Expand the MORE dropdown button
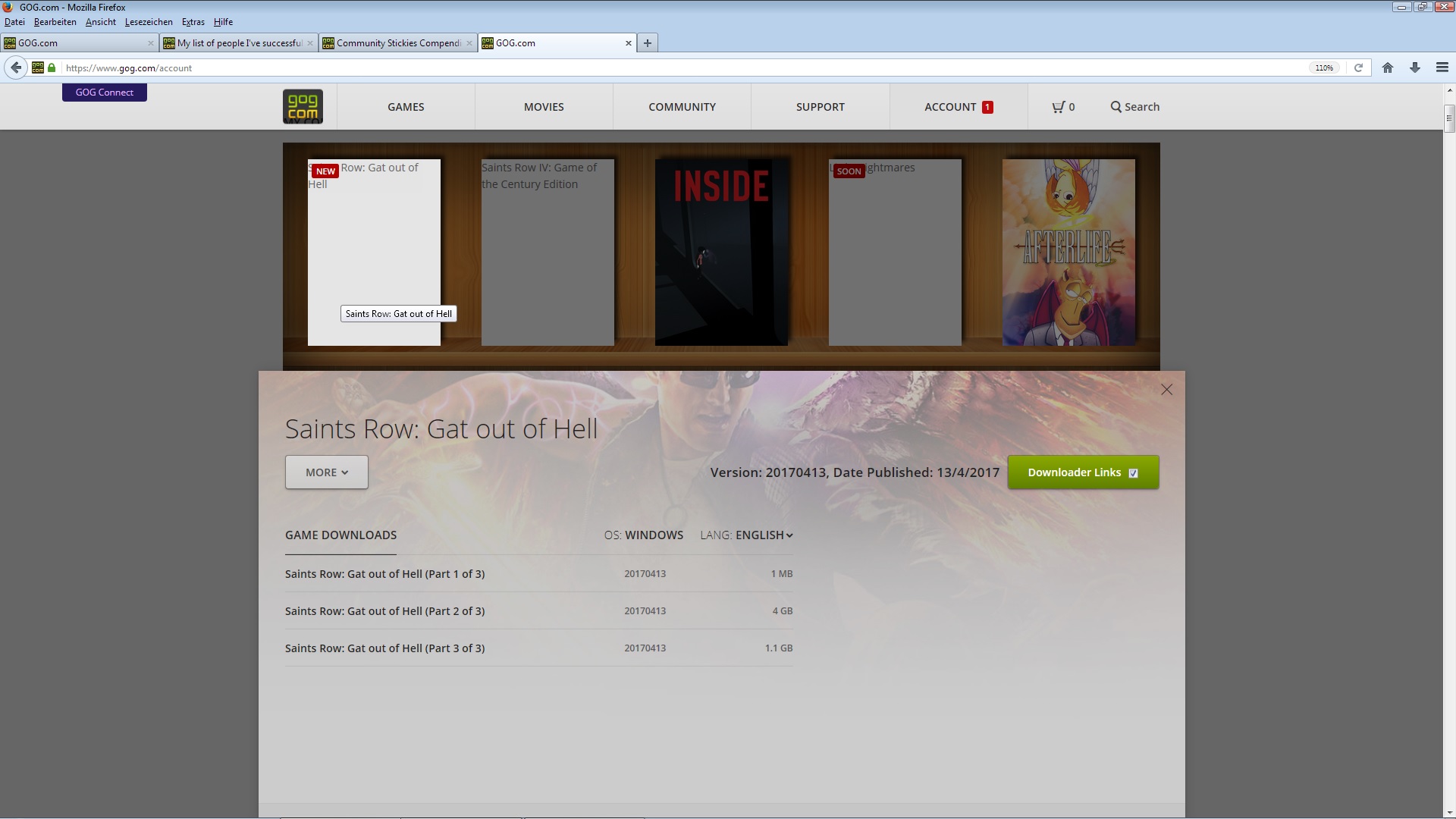 coord(327,472)
